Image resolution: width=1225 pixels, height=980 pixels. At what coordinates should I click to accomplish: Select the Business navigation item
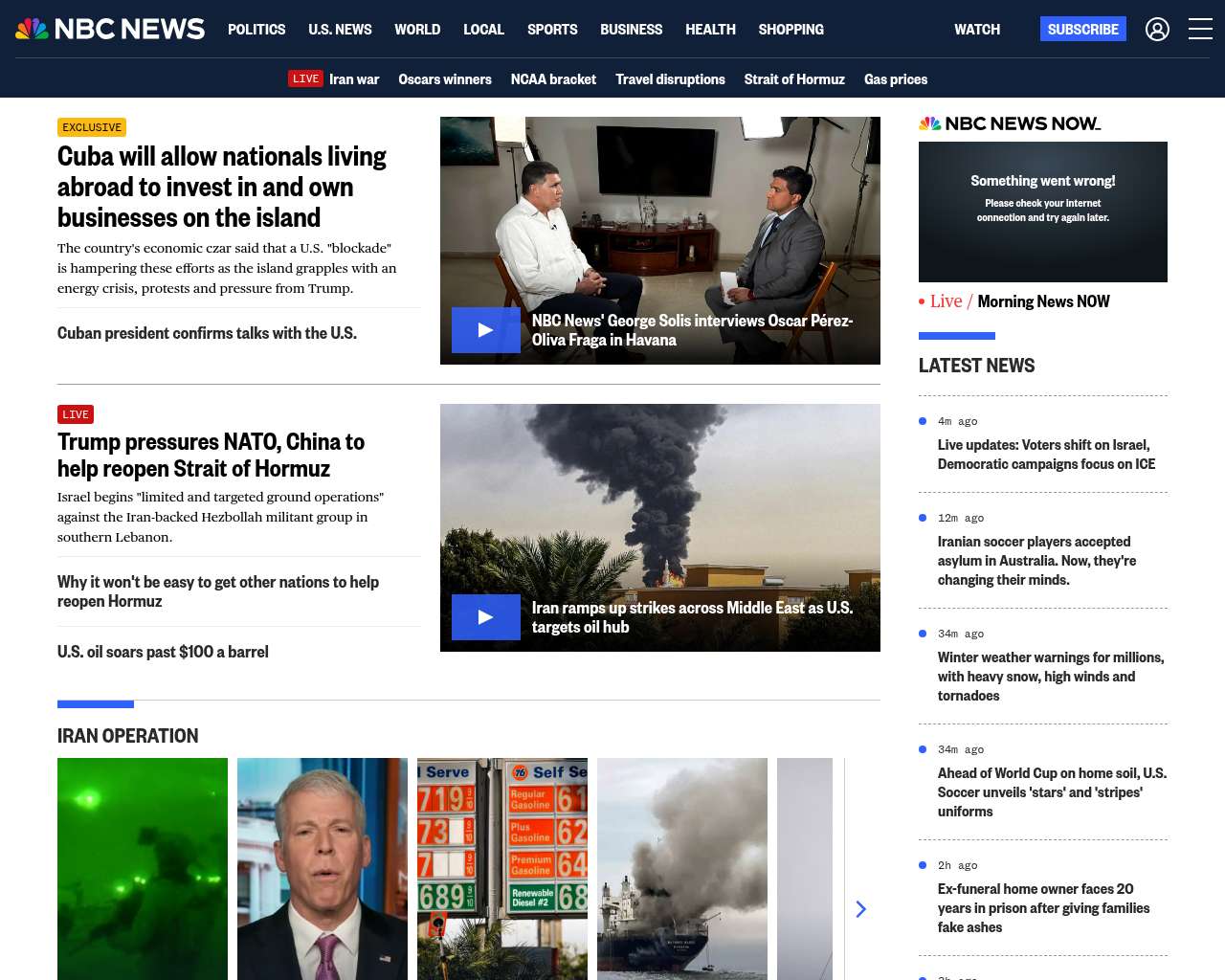tap(631, 30)
